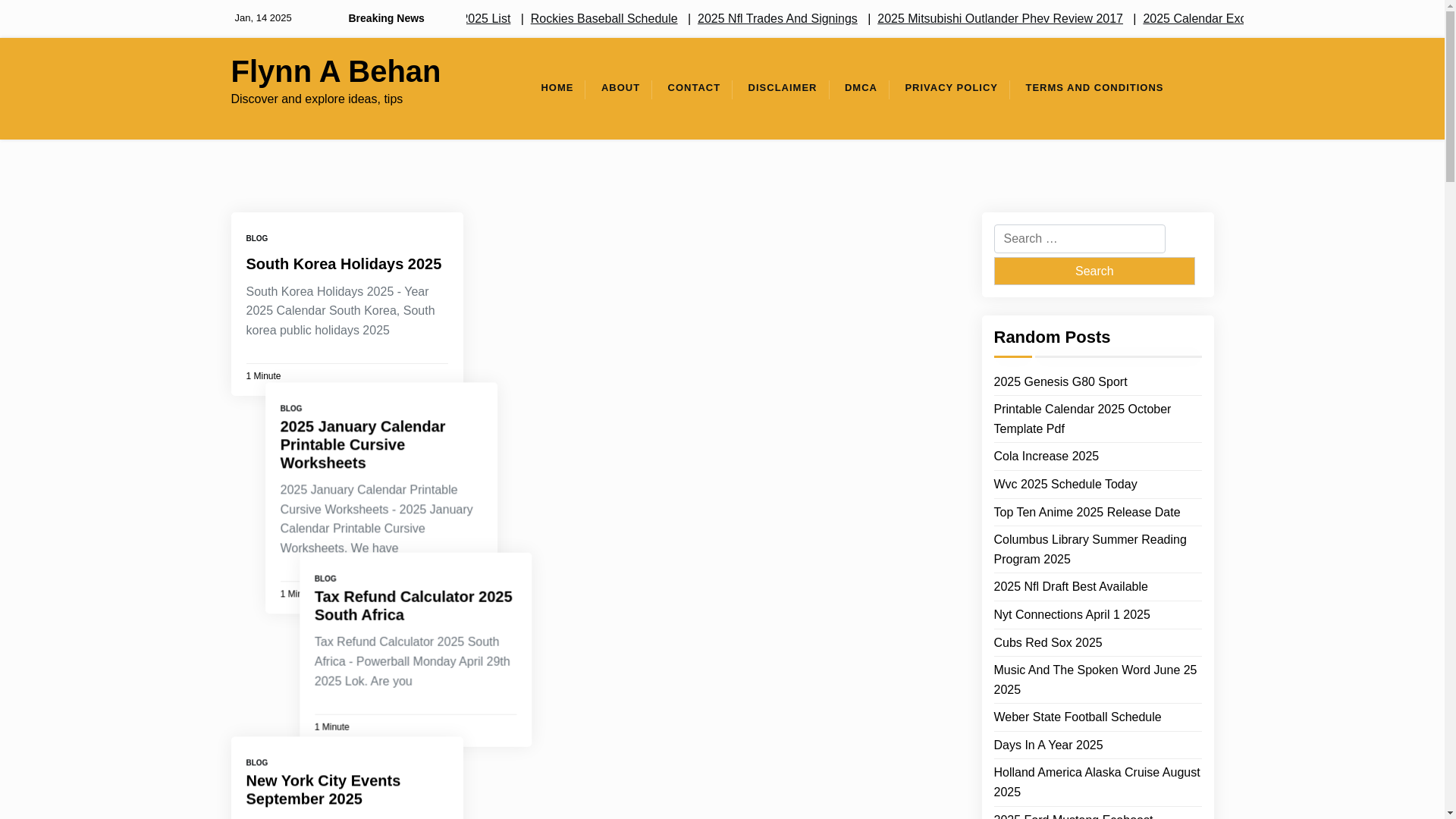Viewport: 1456px width, 819px height.
Task: Open Tax Refund Calculator 2025 South Africa post
Action: (x=413, y=606)
